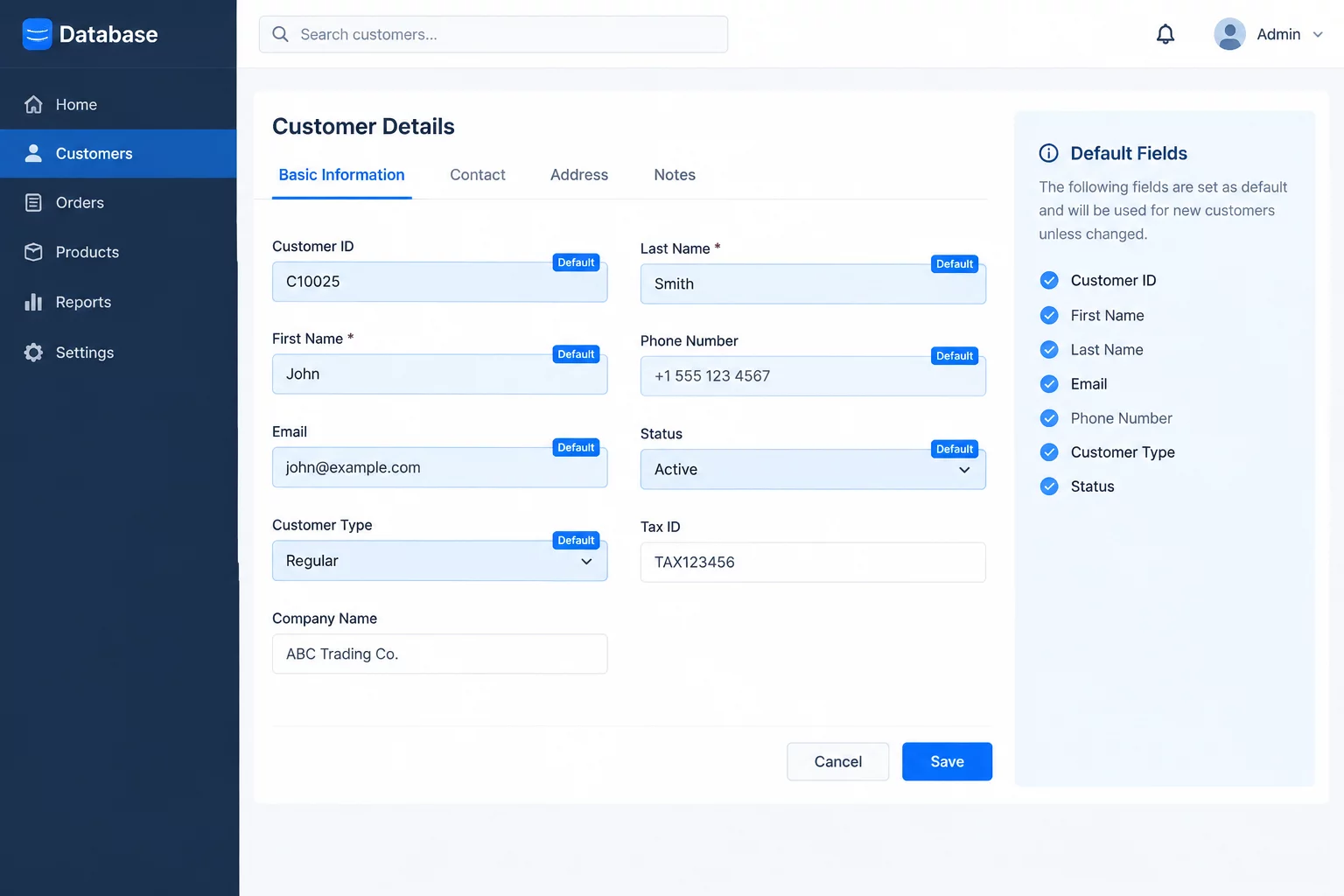Click the Default badge on Phone Number field
This screenshot has height=896, width=1344.
pyautogui.click(x=955, y=356)
